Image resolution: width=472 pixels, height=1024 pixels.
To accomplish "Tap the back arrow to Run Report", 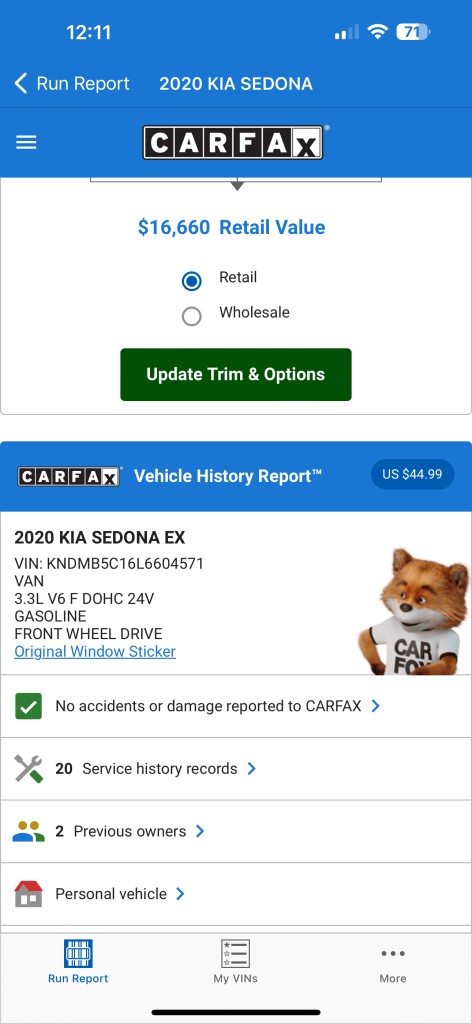I will pos(21,84).
